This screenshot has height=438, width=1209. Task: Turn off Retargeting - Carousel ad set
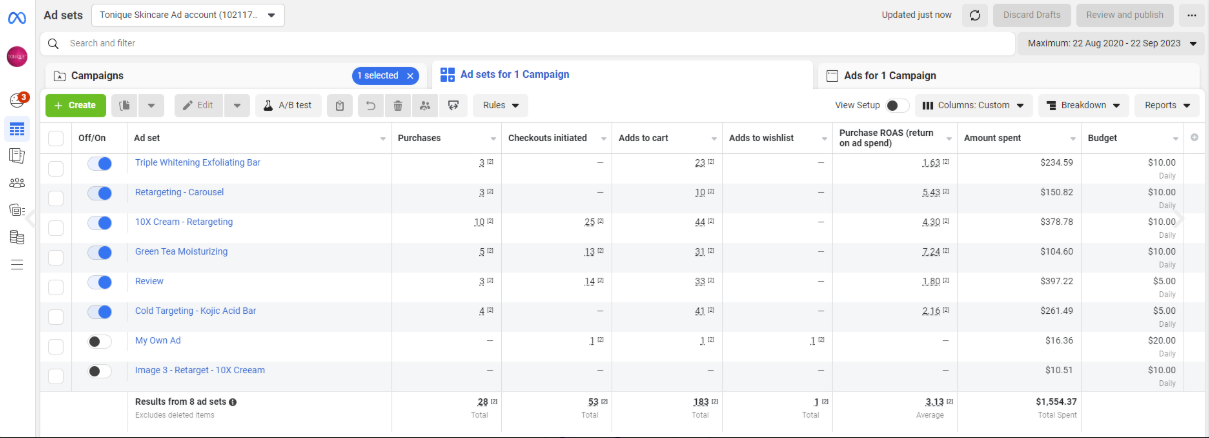coord(99,193)
